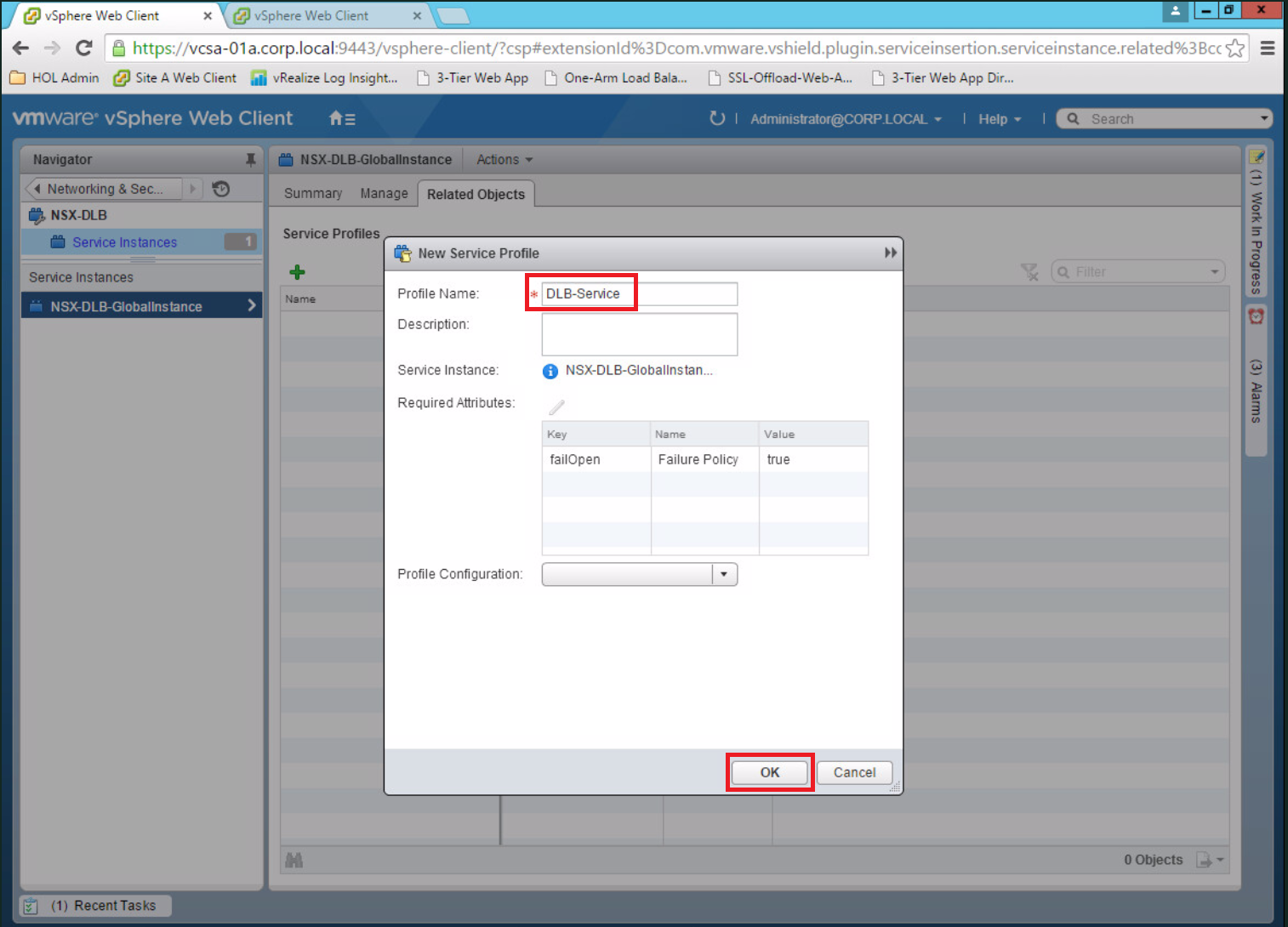Click the Failure Policy name cell
Viewport: 1288px width, 927px height.
(x=705, y=459)
